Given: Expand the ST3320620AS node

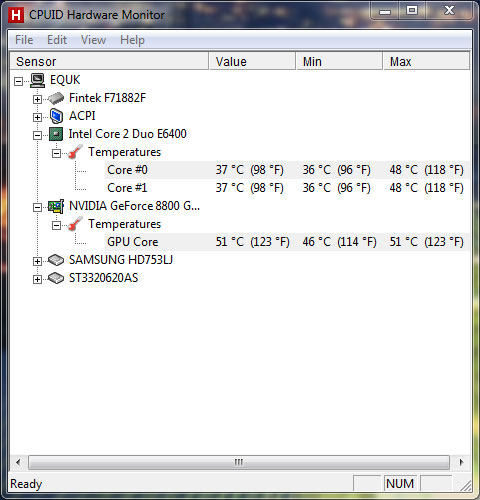Looking at the screenshot, I should pos(37,279).
